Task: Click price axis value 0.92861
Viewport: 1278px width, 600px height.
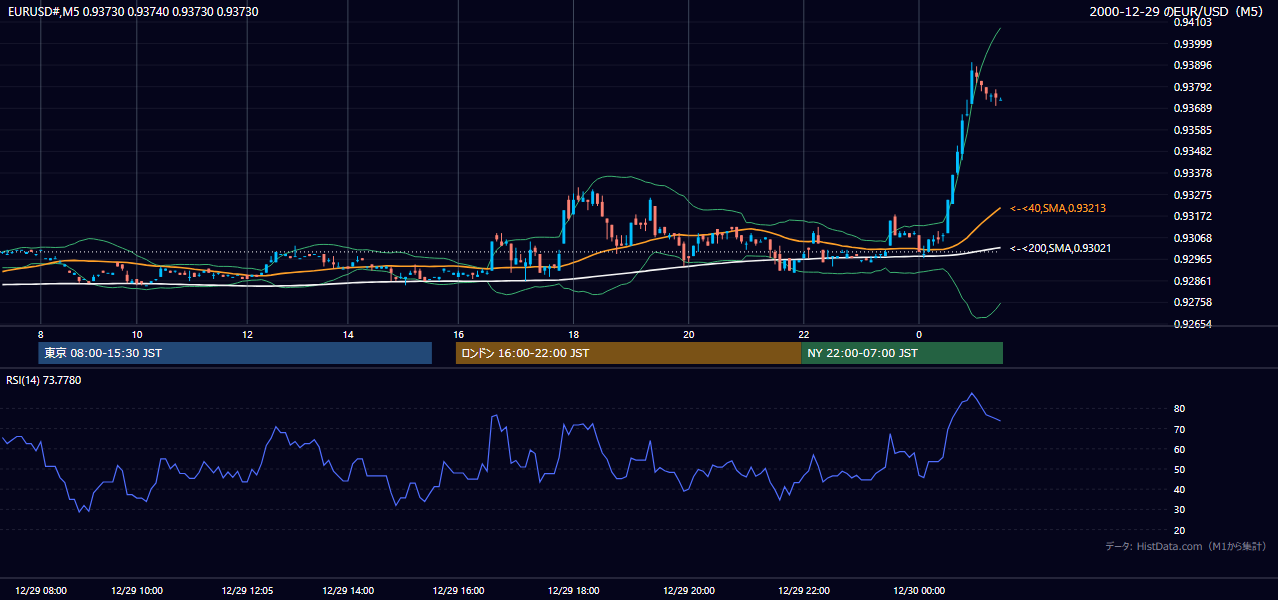Action: coord(1193,281)
